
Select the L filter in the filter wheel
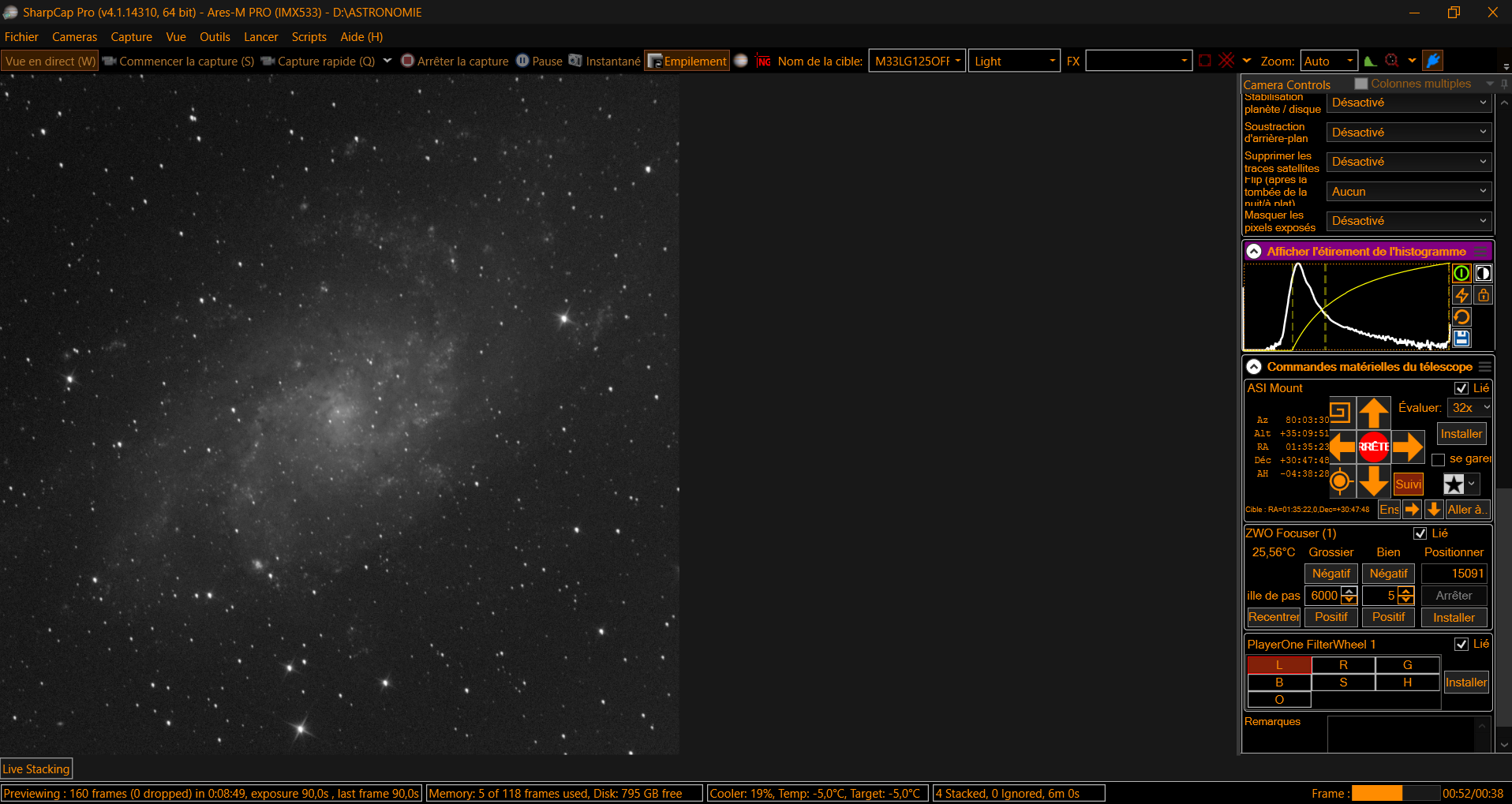[x=1279, y=665]
